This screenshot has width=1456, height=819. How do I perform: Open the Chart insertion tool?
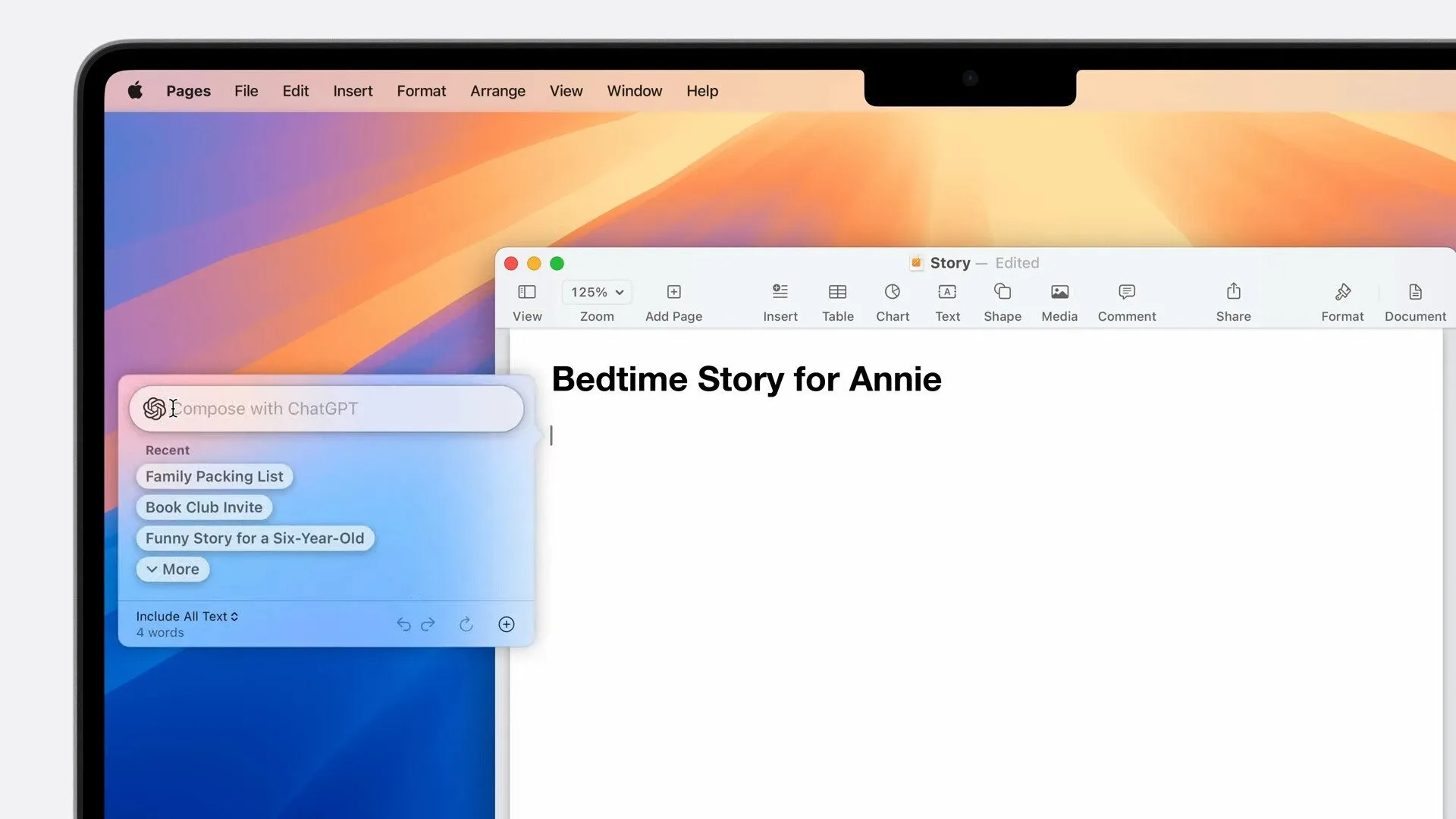click(893, 300)
